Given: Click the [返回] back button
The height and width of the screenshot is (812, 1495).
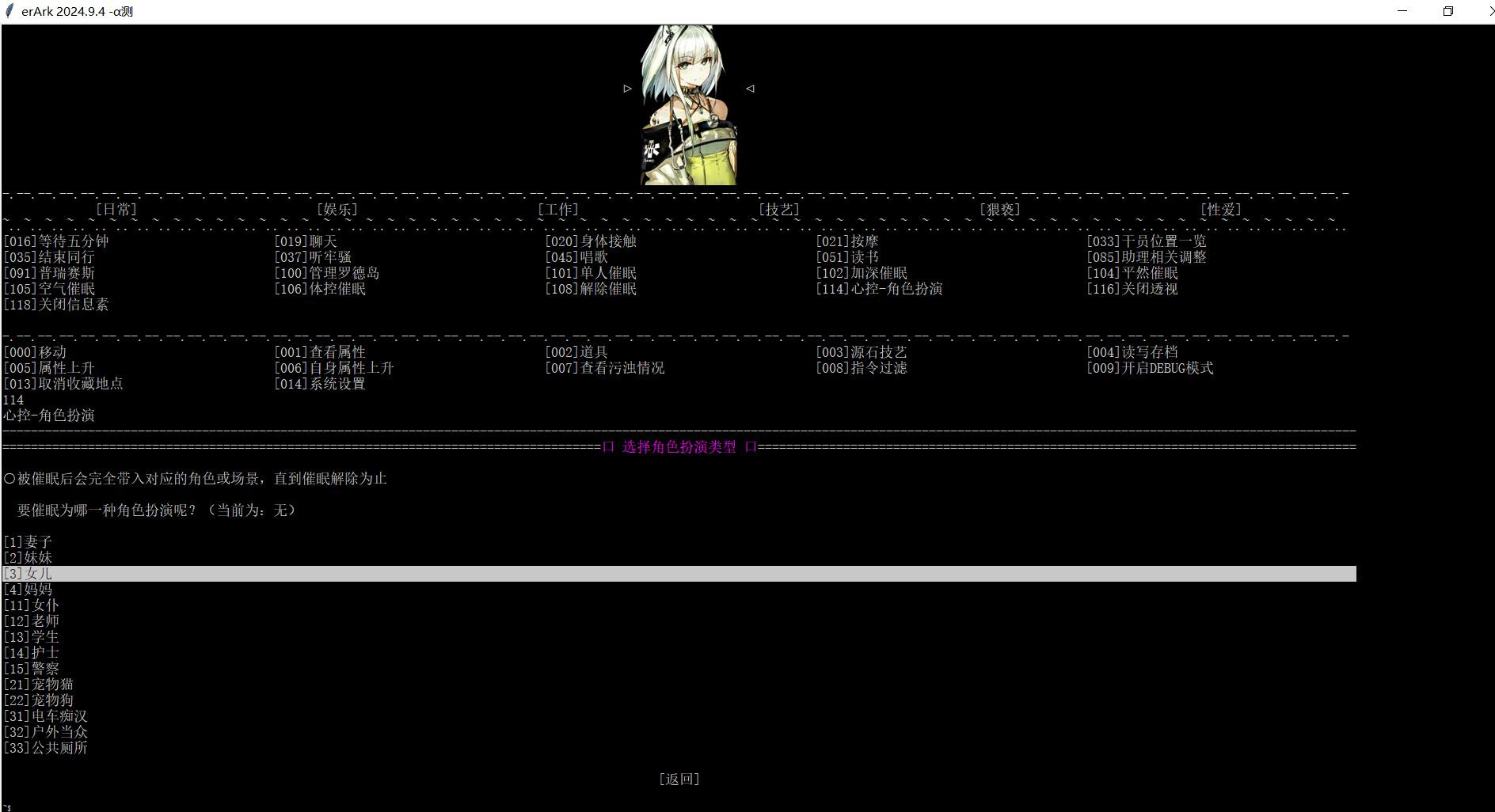Looking at the screenshot, I should pos(679,780).
